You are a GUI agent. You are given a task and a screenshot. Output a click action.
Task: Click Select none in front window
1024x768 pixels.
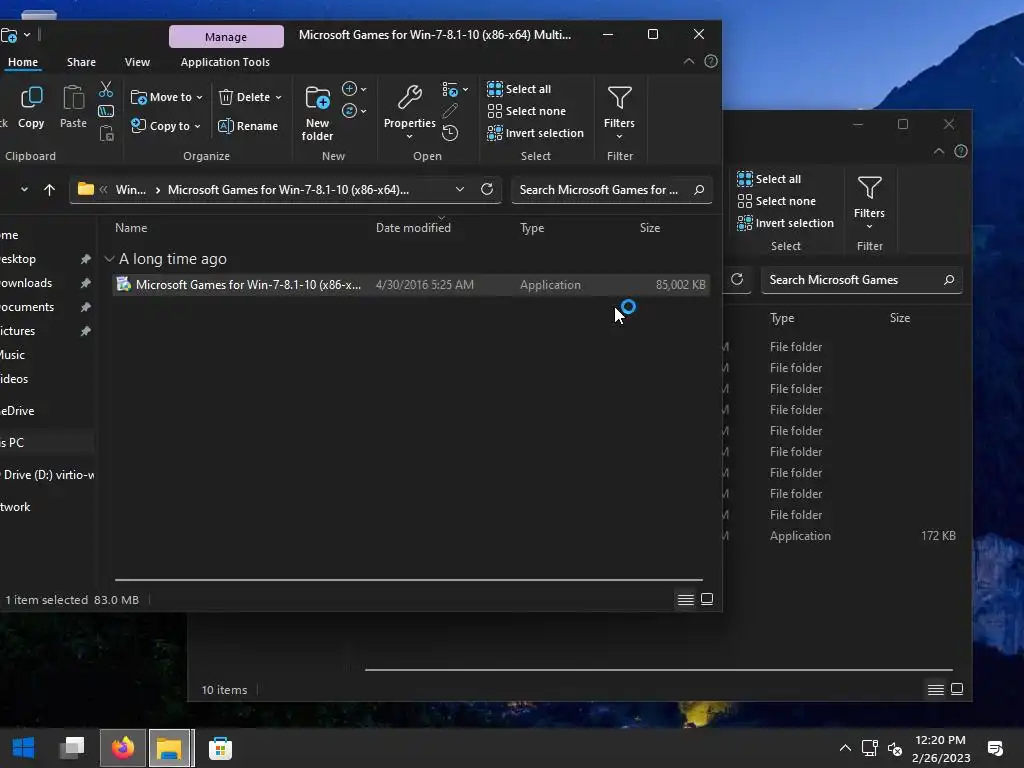pyautogui.click(x=526, y=111)
